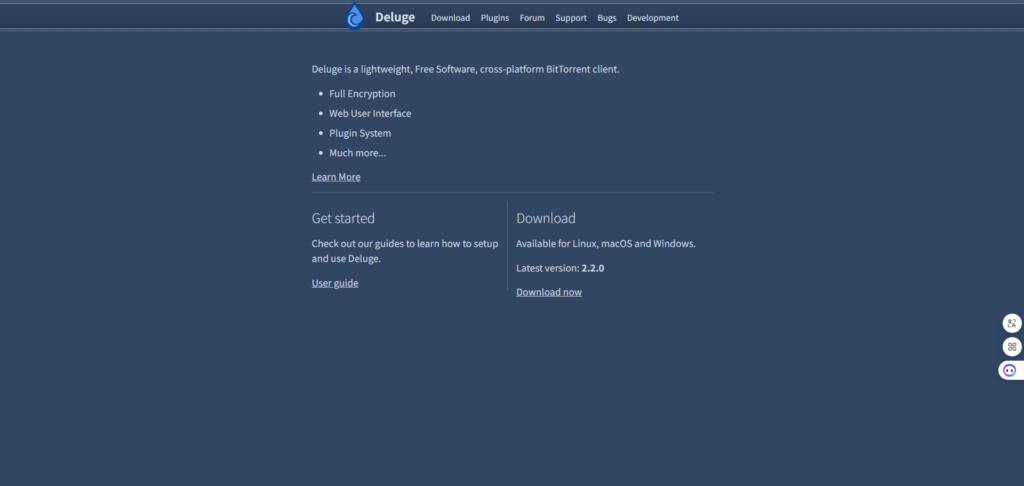Click the Much more... bullet text
The width and height of the screenshot is (1024, 486).
(358, 153)
